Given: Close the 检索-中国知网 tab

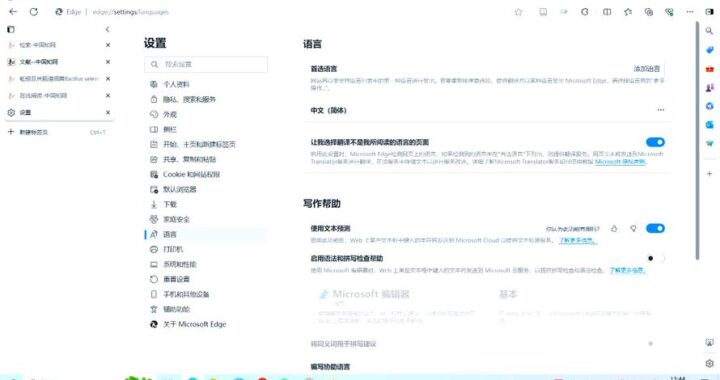Looking at the screenshot, I should [x=108, y=45].
